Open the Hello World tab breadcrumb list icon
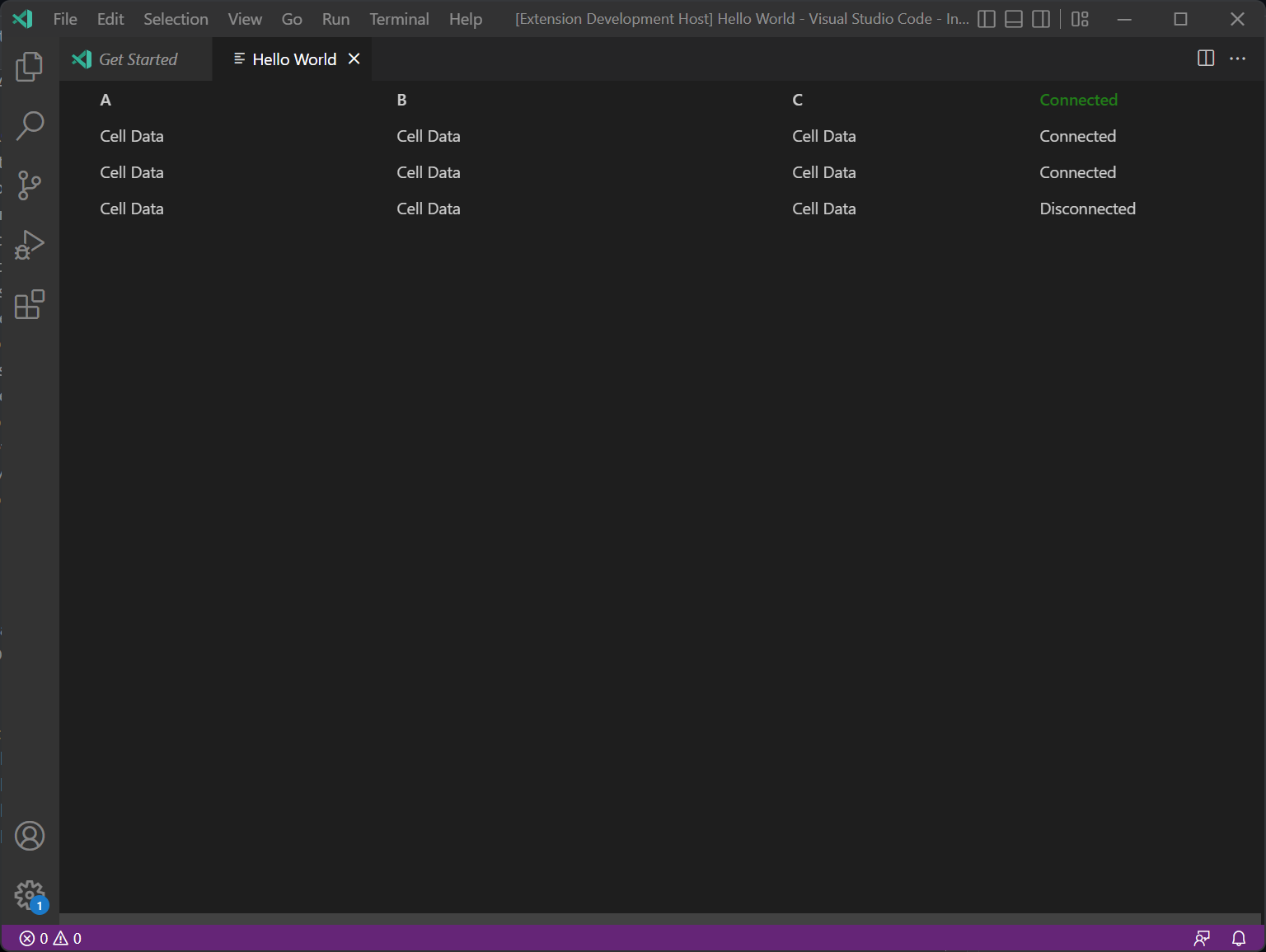This screenshot has width=1266, height=952. [239, 59]
